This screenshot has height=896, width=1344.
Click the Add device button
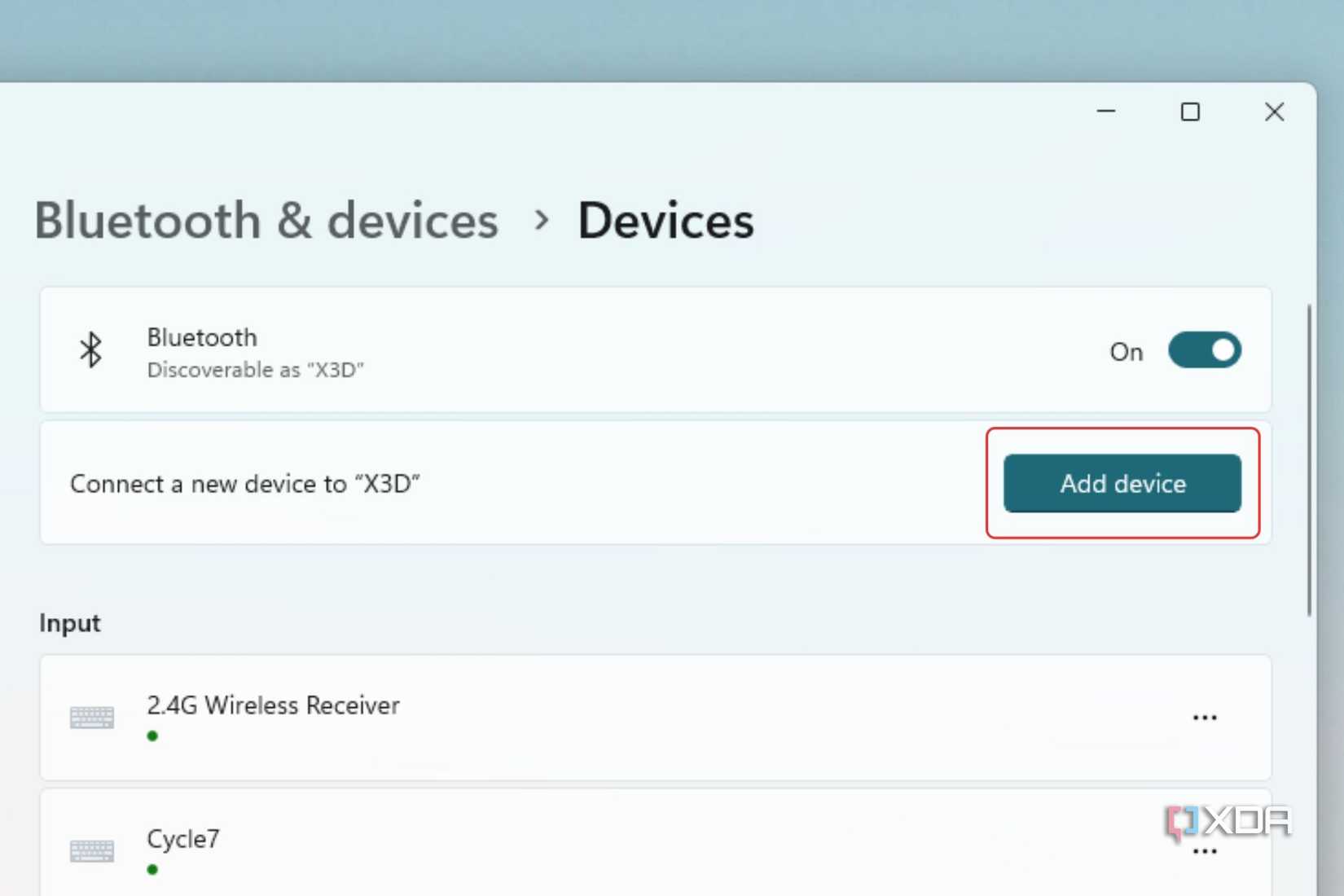click(1122, 483)
